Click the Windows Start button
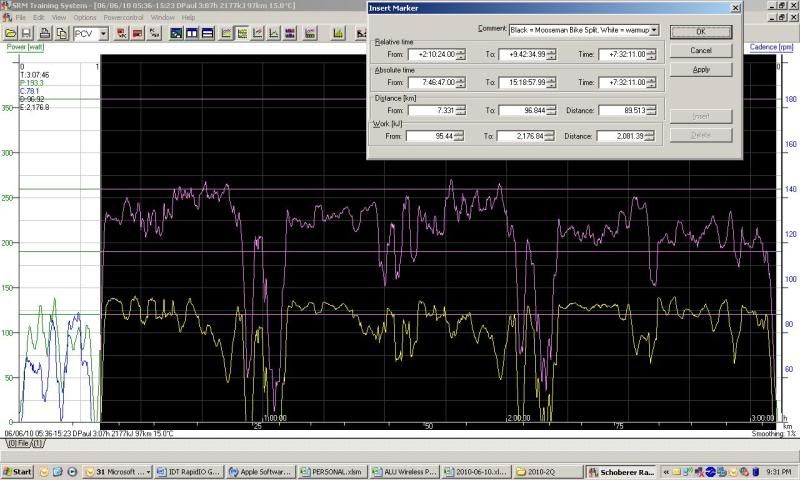Image resolution: width=800 pixels, height=480 pixels. pos(18,471)
